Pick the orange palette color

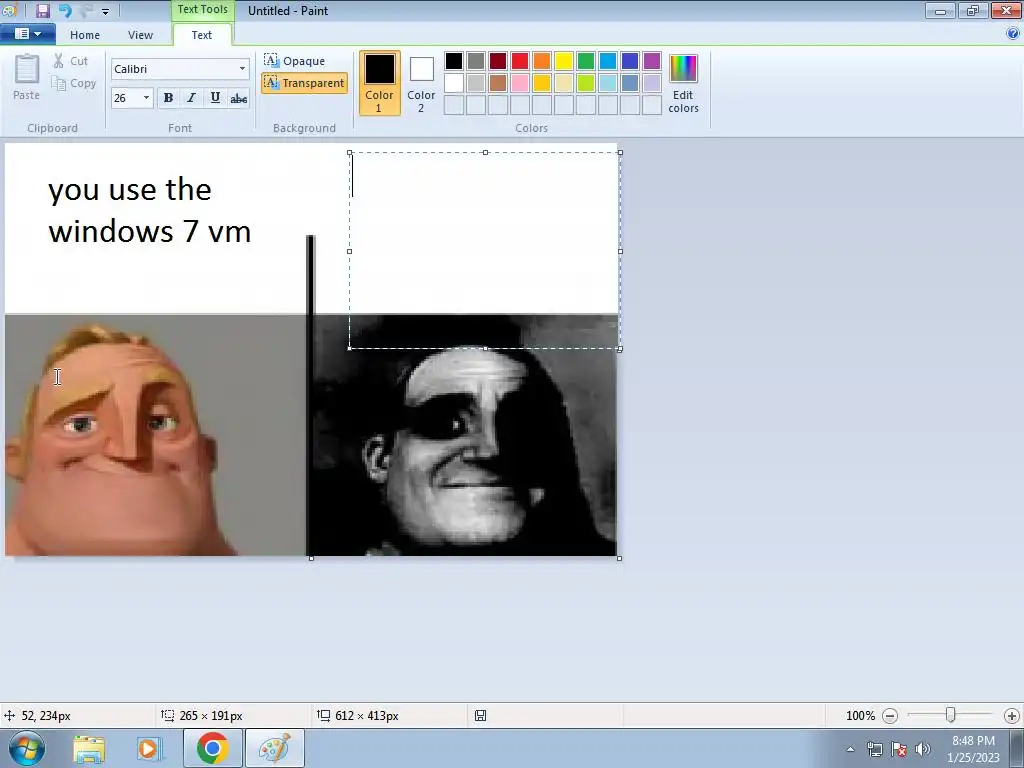pos(542,61)
